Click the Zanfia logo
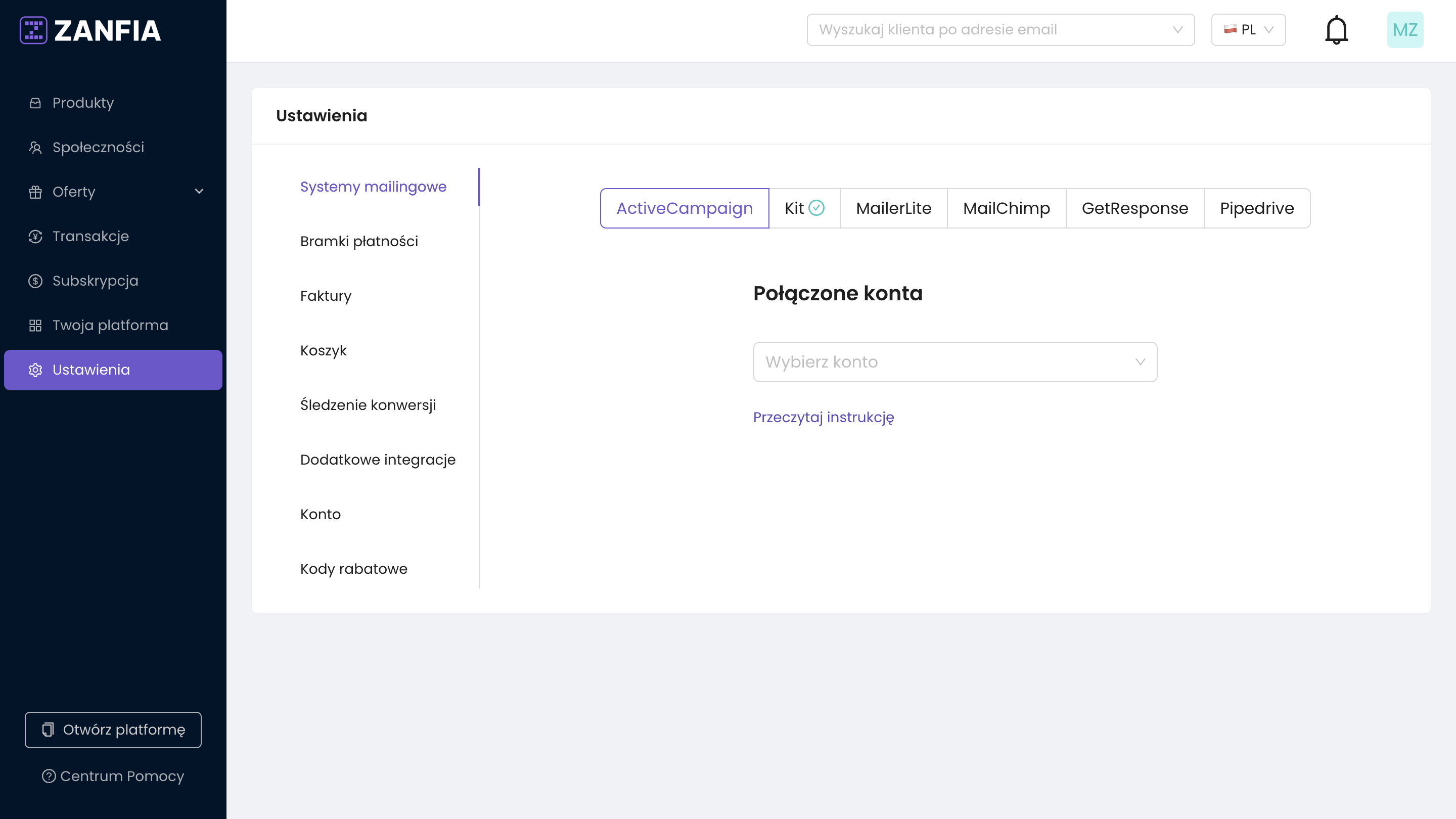This screenshot has width=1456, height=819. pyautogui.click(x=90, y=30)
